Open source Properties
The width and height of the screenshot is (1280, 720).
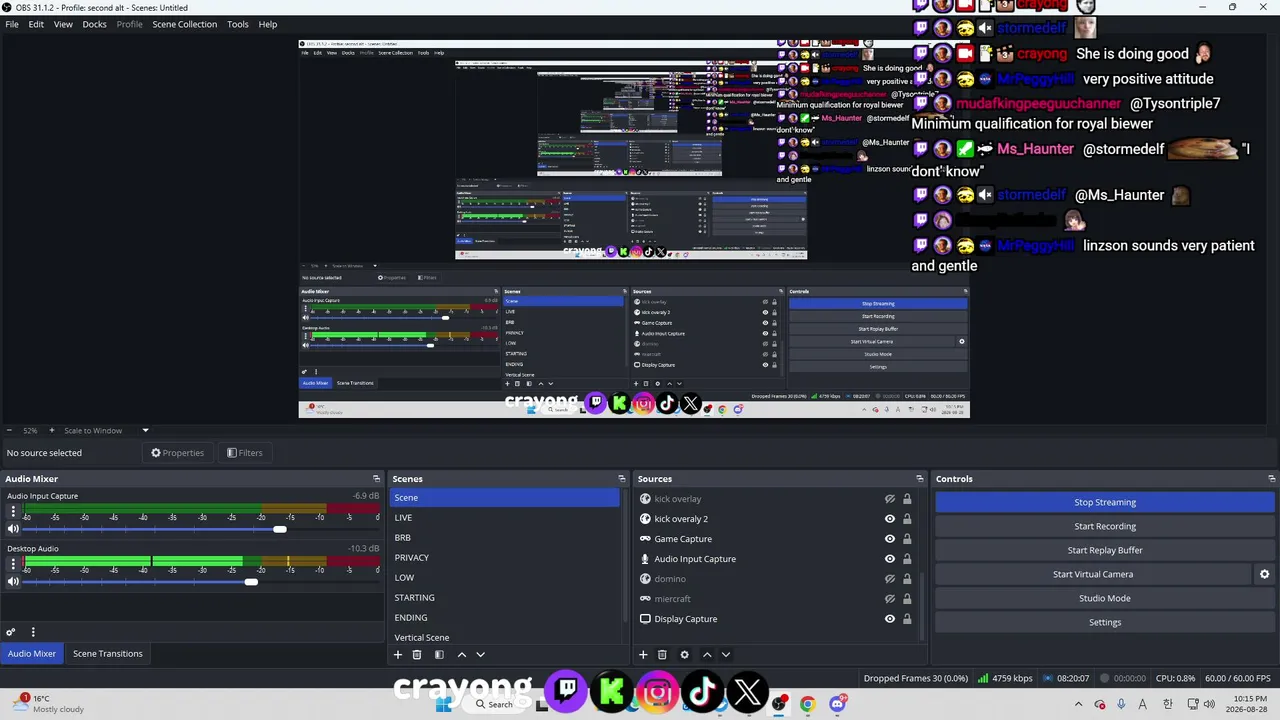coord(178,453)
